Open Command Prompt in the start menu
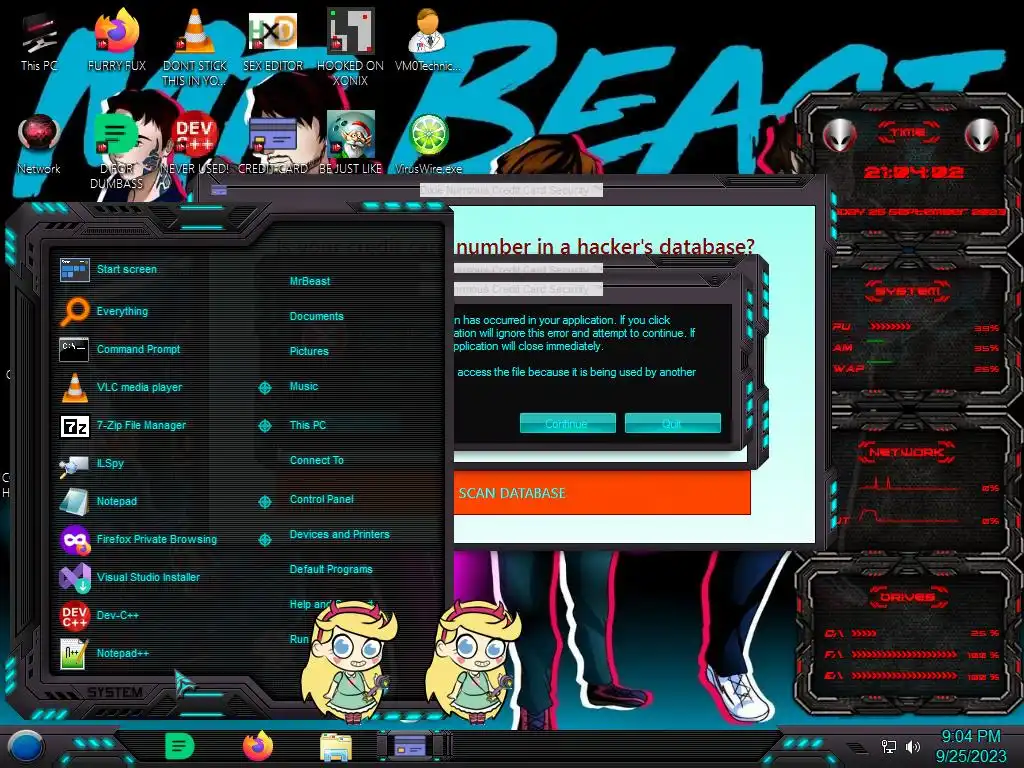This screenshot has width=1024, height=768. [x=120, y=349]
